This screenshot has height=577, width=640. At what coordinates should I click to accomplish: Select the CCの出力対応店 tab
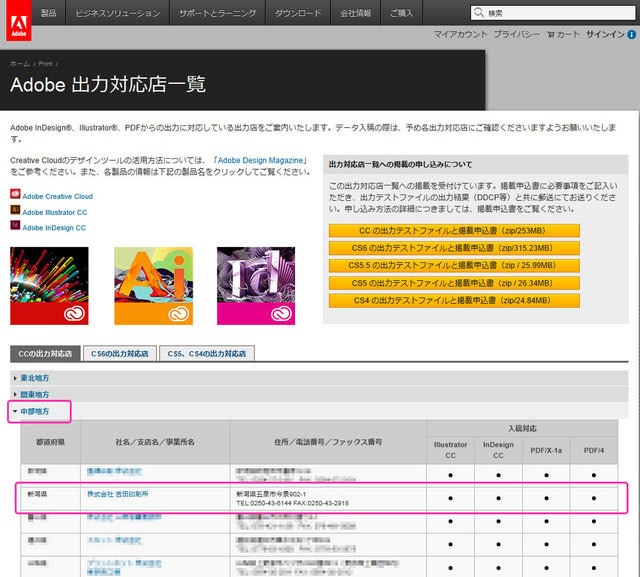click(45, 354)
